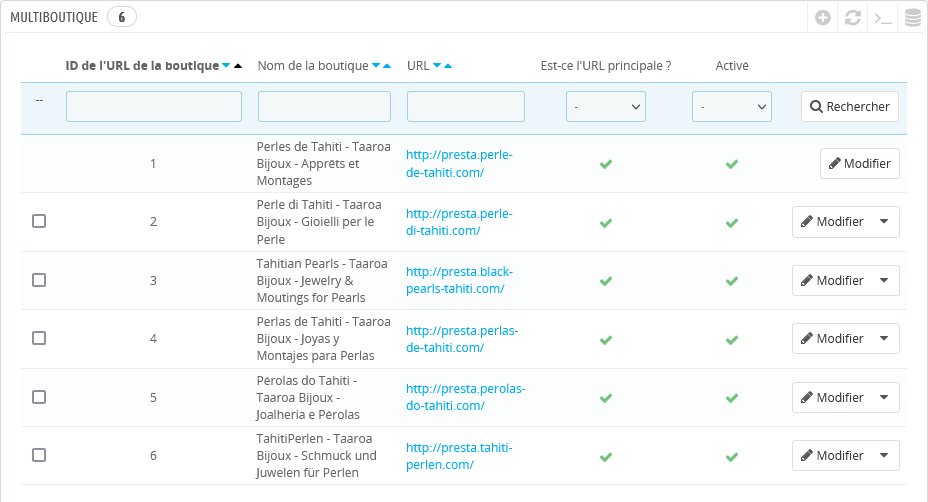Expand Modifier options for Perolas do Tahiti
Screen dimensions: 928x502
[884, 397]
